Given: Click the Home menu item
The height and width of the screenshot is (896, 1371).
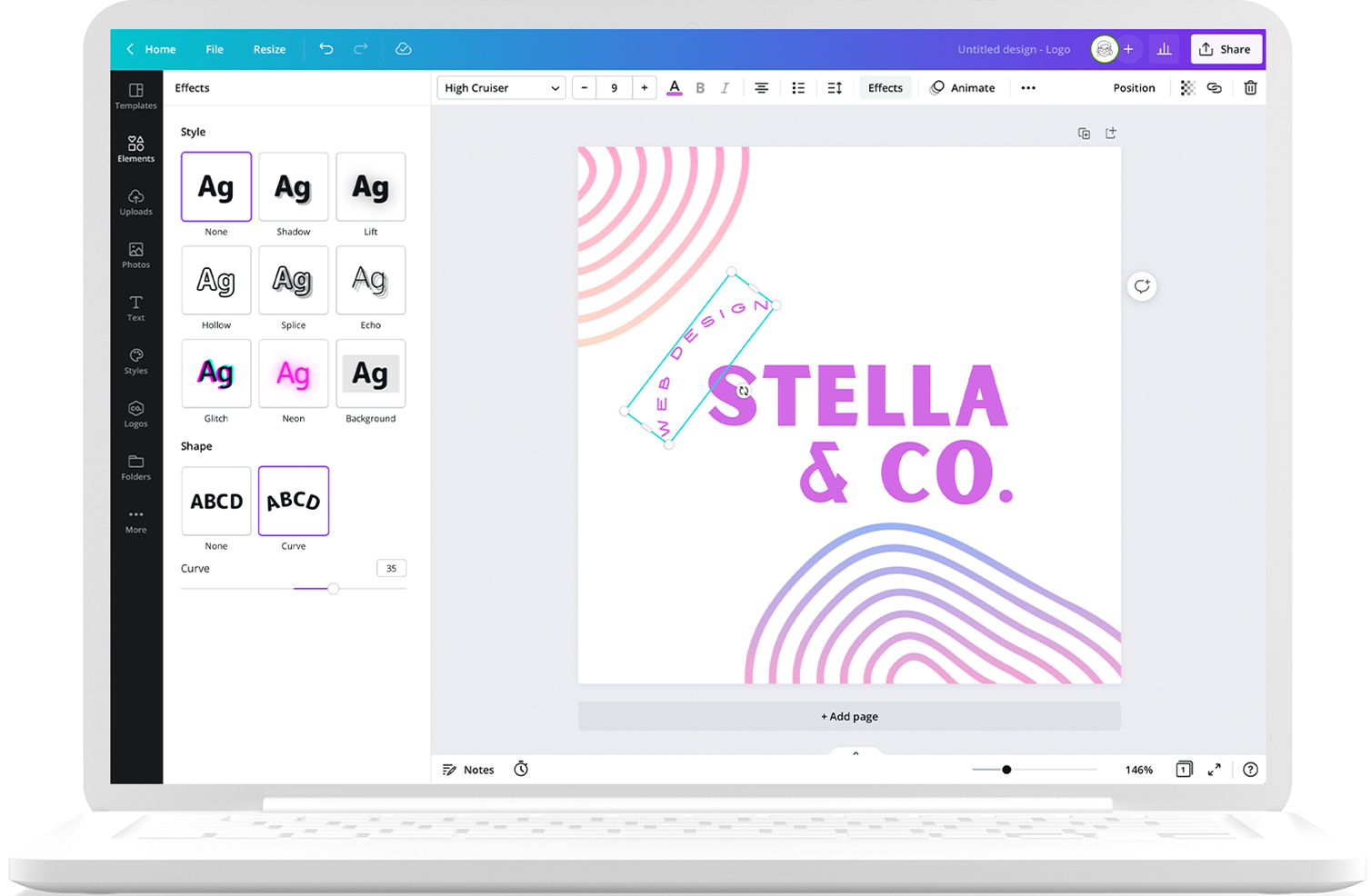Looking at the screenshot, I should click(x=160, y=49).
